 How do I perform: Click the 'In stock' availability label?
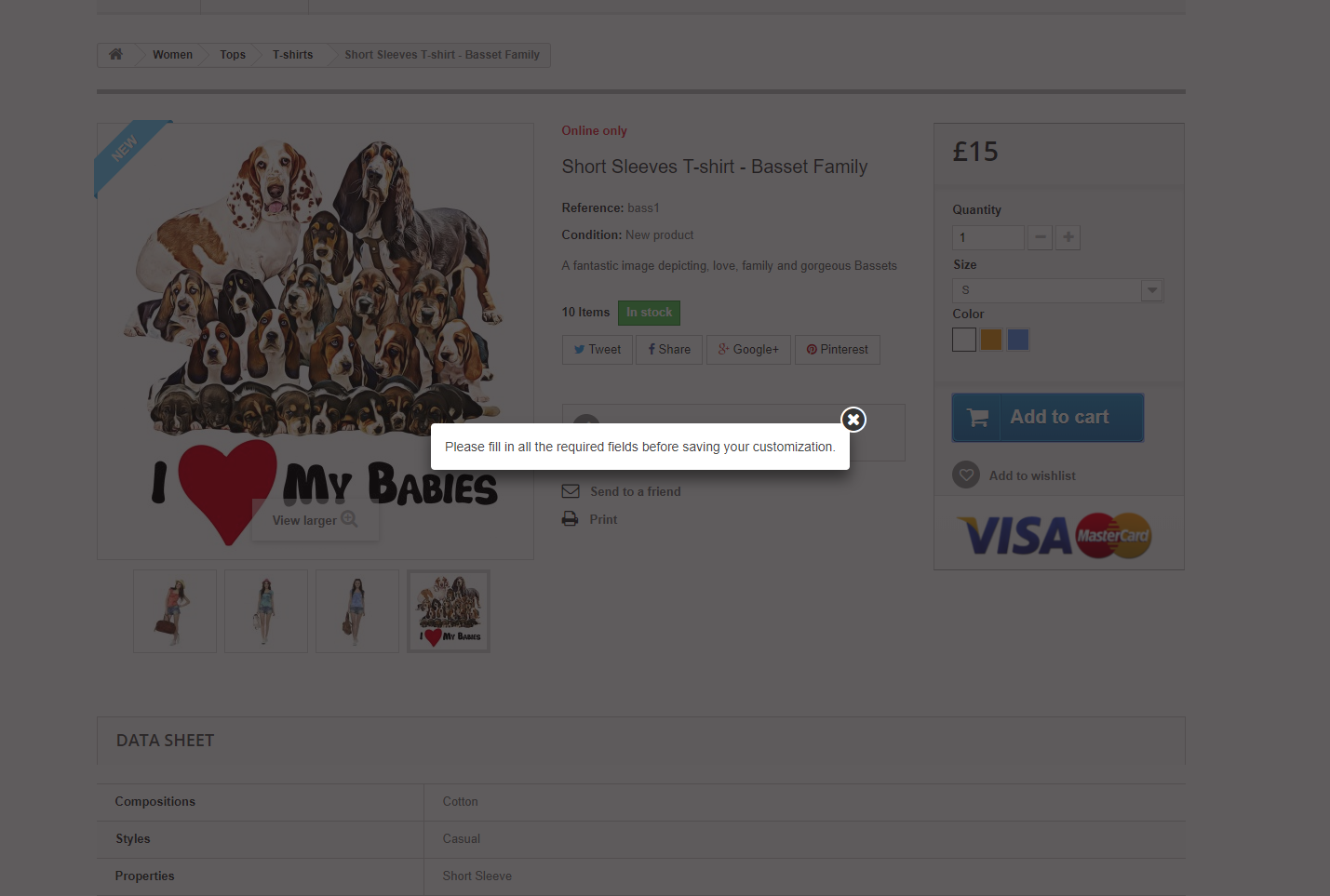pos(650,313)
